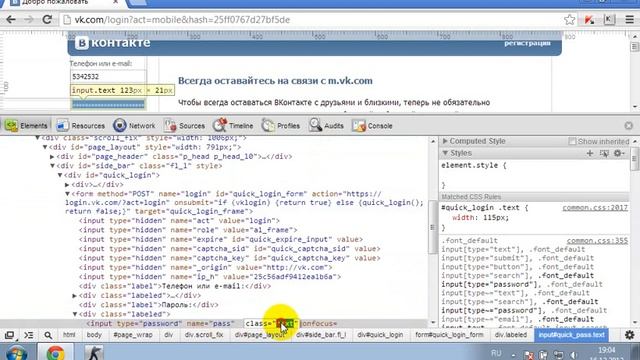The height and width of the screenshot is (360, 640).
Task: Open the Windows Start button
Action: point(16,353)
